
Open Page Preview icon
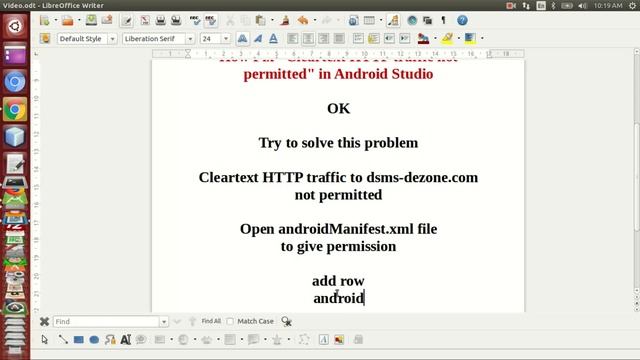point(176,20)
